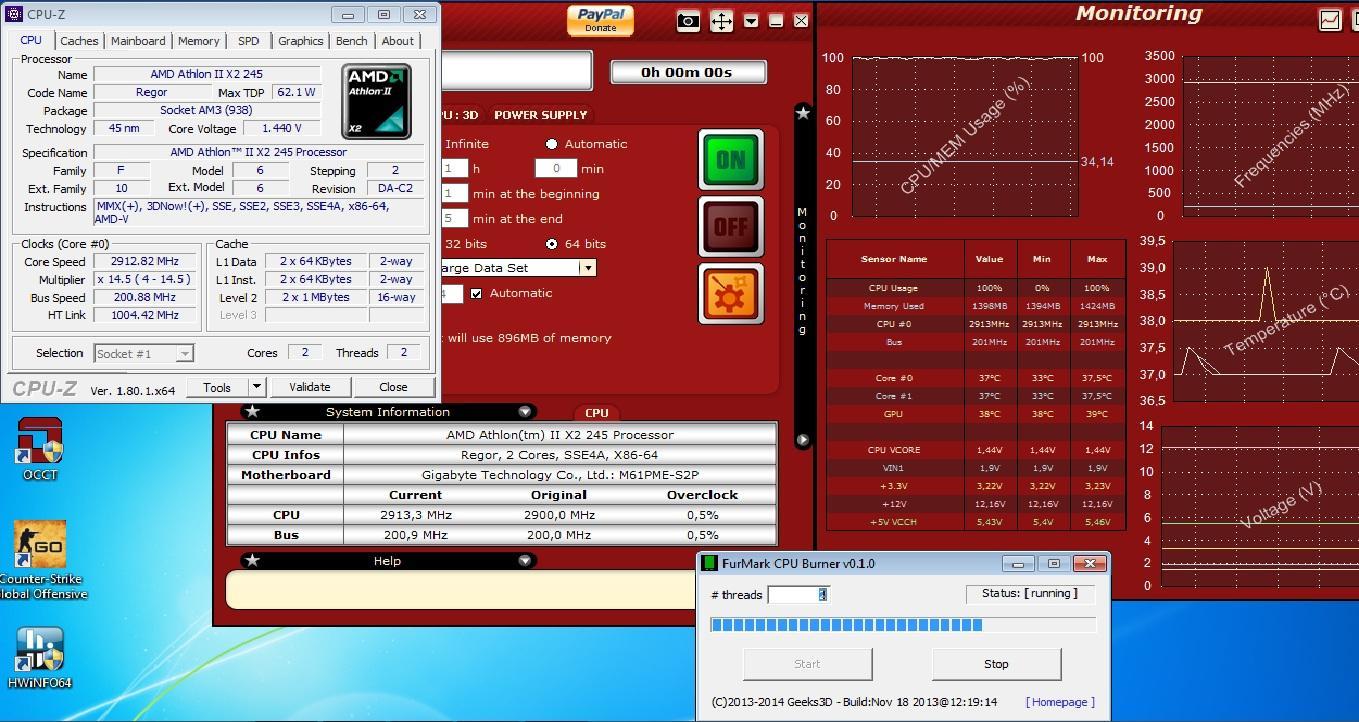Select the CPU tab below System Information

pyautogui.click(x=597, y=412)
